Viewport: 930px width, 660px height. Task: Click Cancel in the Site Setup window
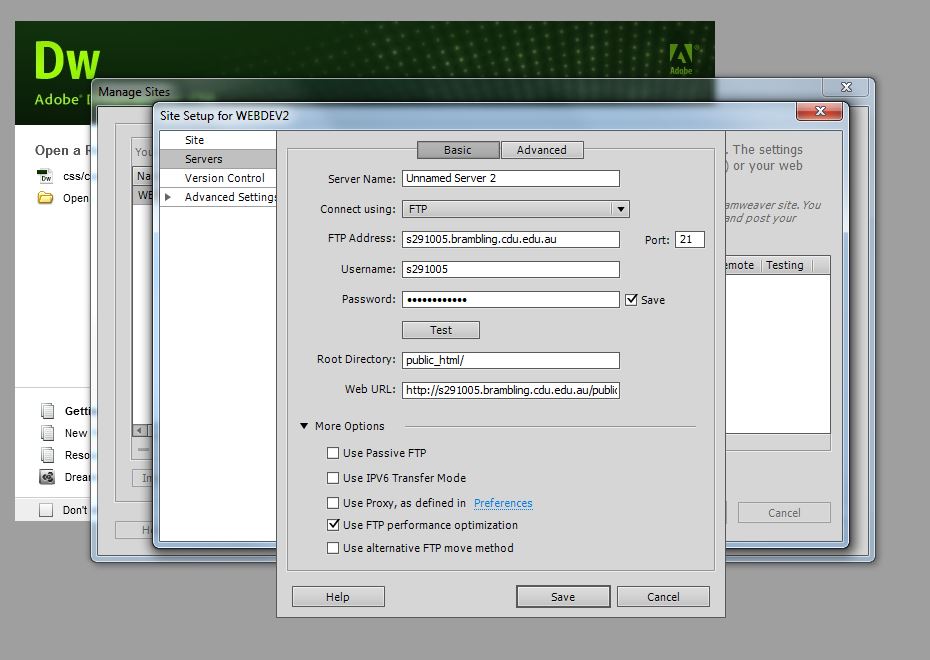pos(784,513)
